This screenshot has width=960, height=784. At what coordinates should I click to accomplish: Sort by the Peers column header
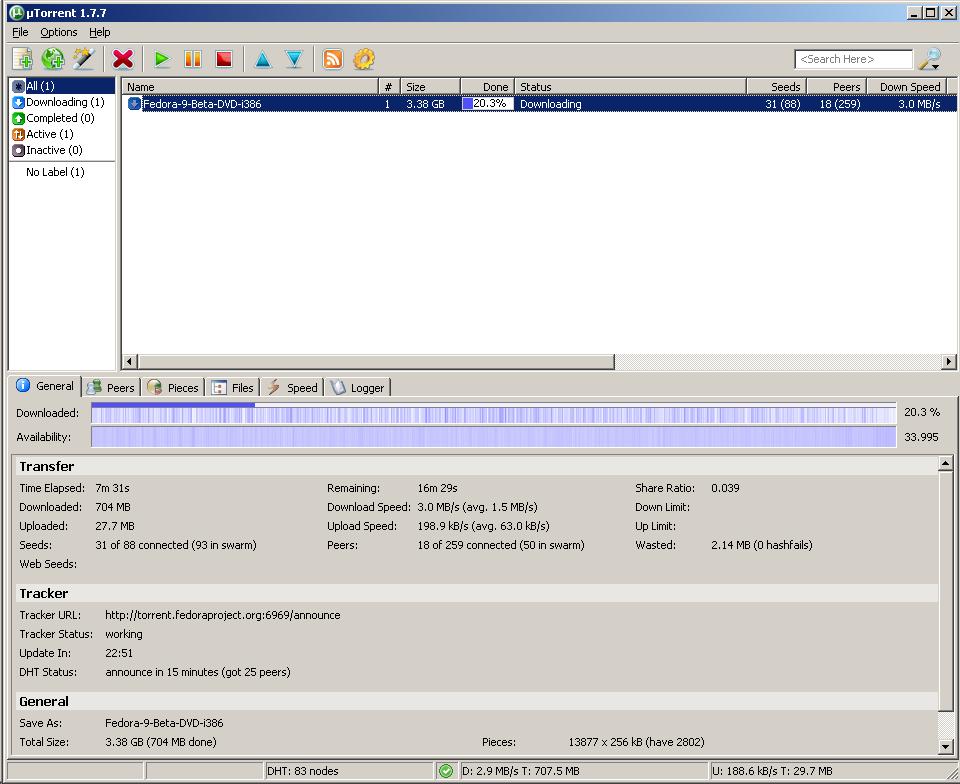[836, 87]
